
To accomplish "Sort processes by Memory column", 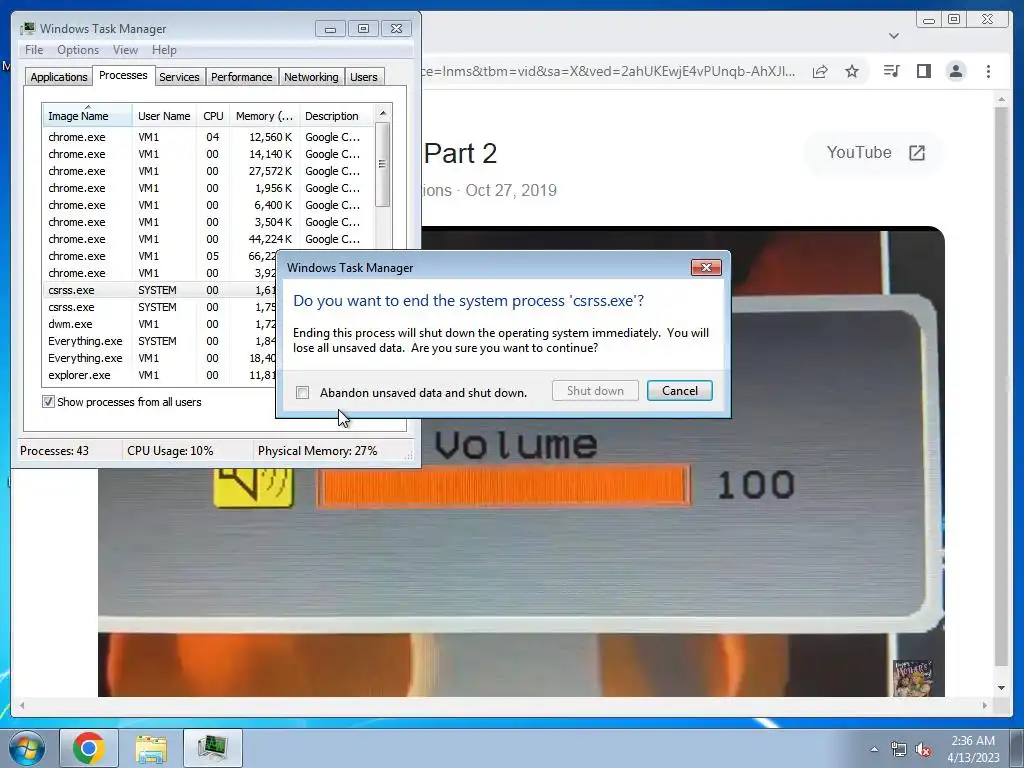I will click(264, 116).
